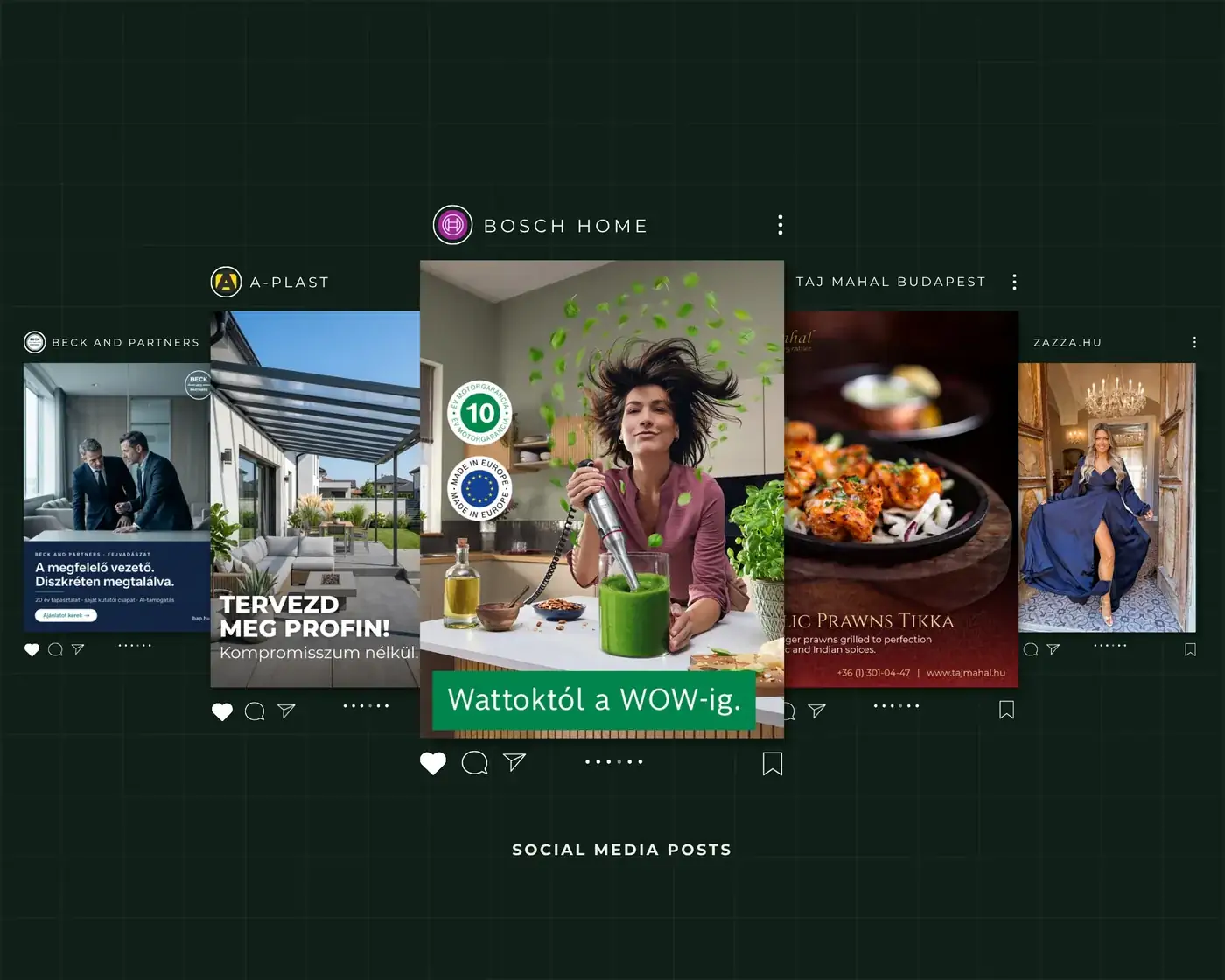Click the 'SOCIAL MEDIA POSTS' heading
Image resolution: width=1225 pixels, height=980 pixels.
pyautogui.click(x=621, y=850)
